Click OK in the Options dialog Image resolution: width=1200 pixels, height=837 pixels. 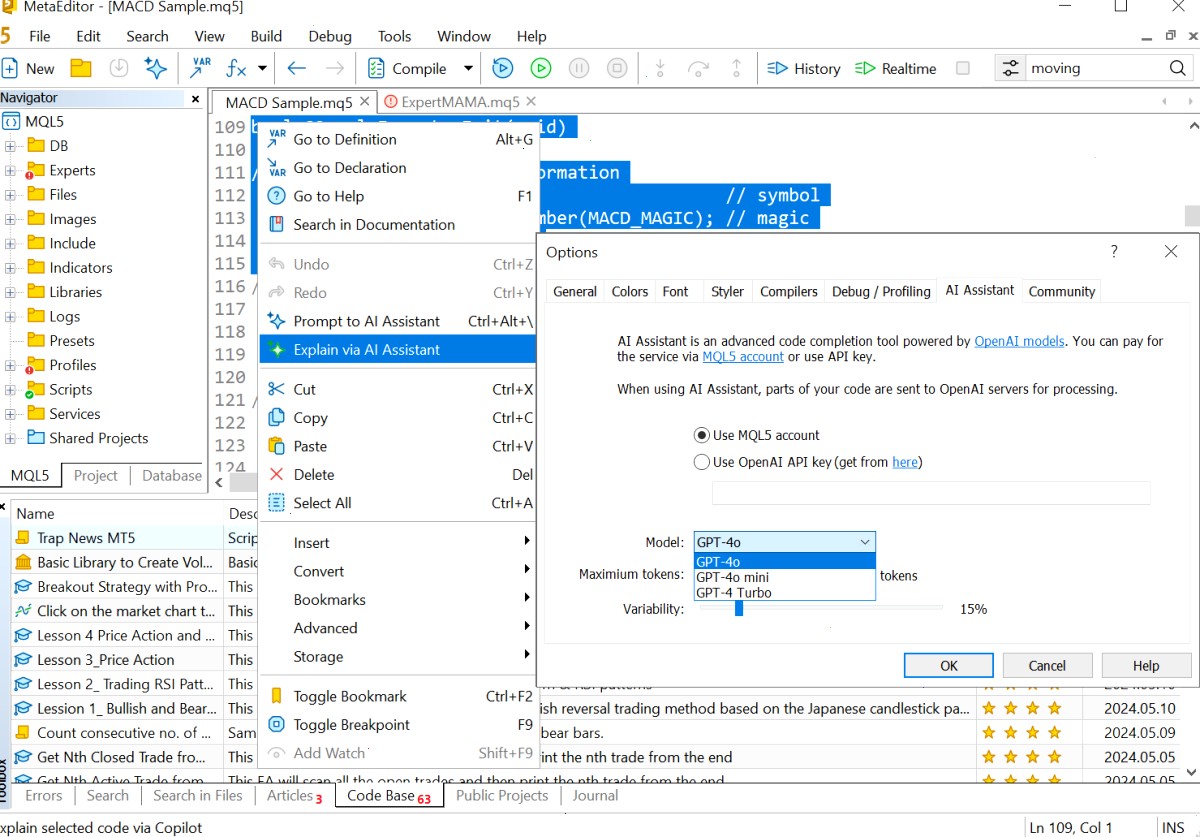tap(949, 665)
